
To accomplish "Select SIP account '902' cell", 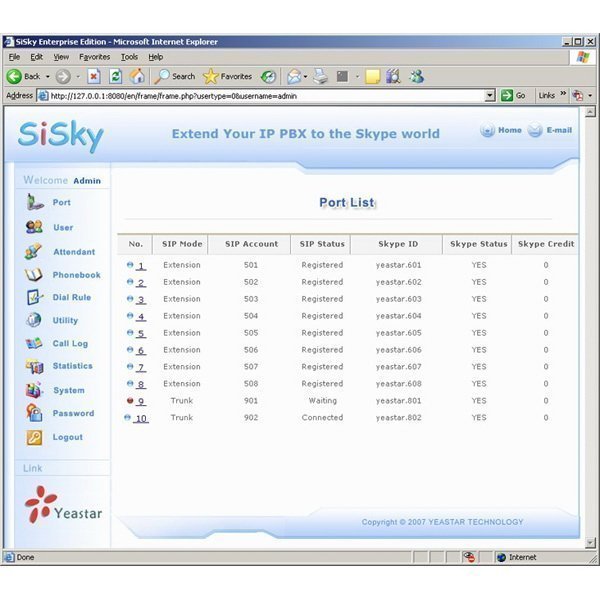I will point(251,417).
